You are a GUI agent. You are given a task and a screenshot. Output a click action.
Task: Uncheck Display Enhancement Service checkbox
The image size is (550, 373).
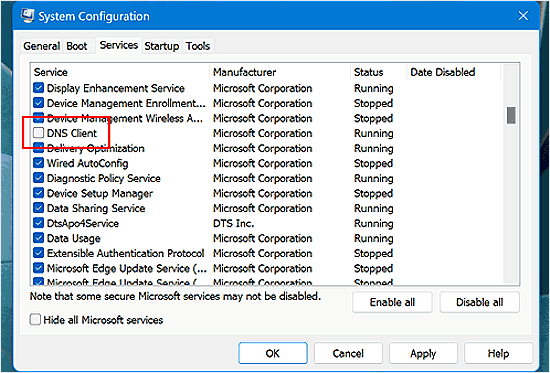[x=39, y=88]
